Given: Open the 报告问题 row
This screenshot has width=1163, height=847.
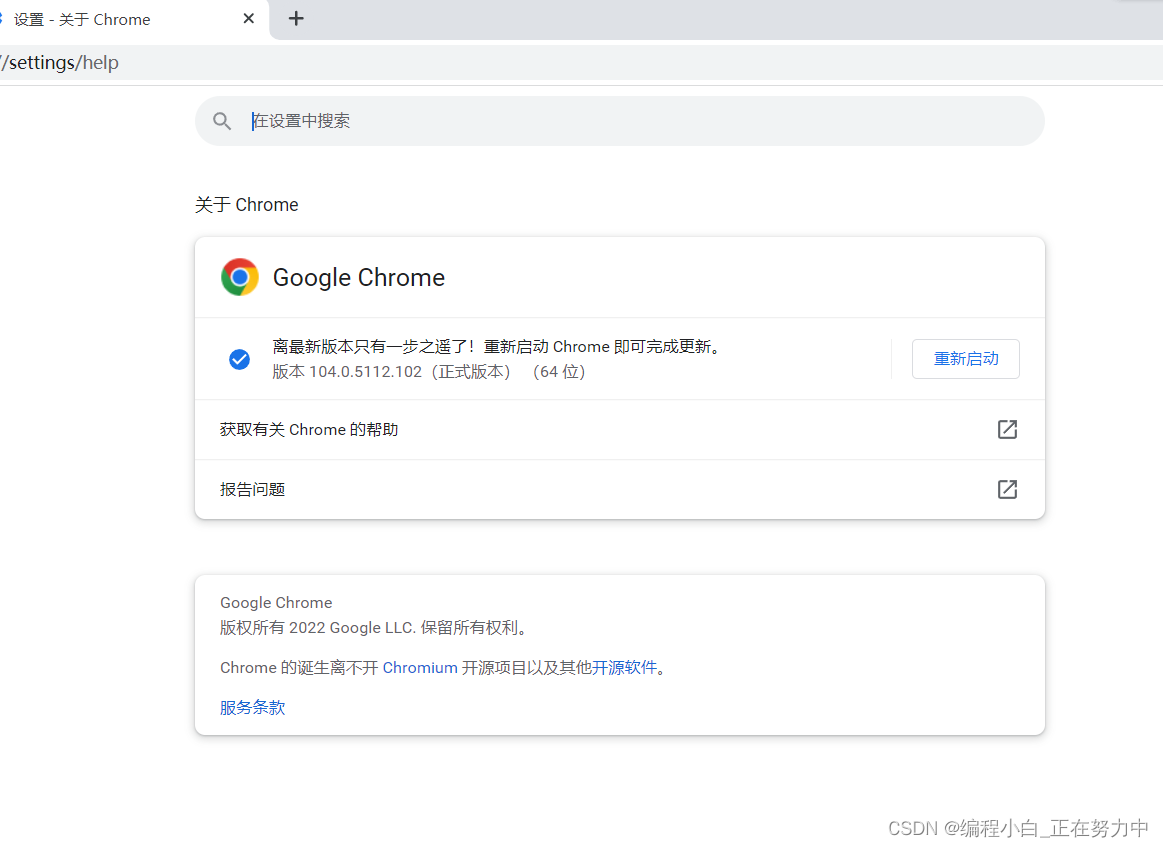Looking at the screenshot, I should (619, 490).
